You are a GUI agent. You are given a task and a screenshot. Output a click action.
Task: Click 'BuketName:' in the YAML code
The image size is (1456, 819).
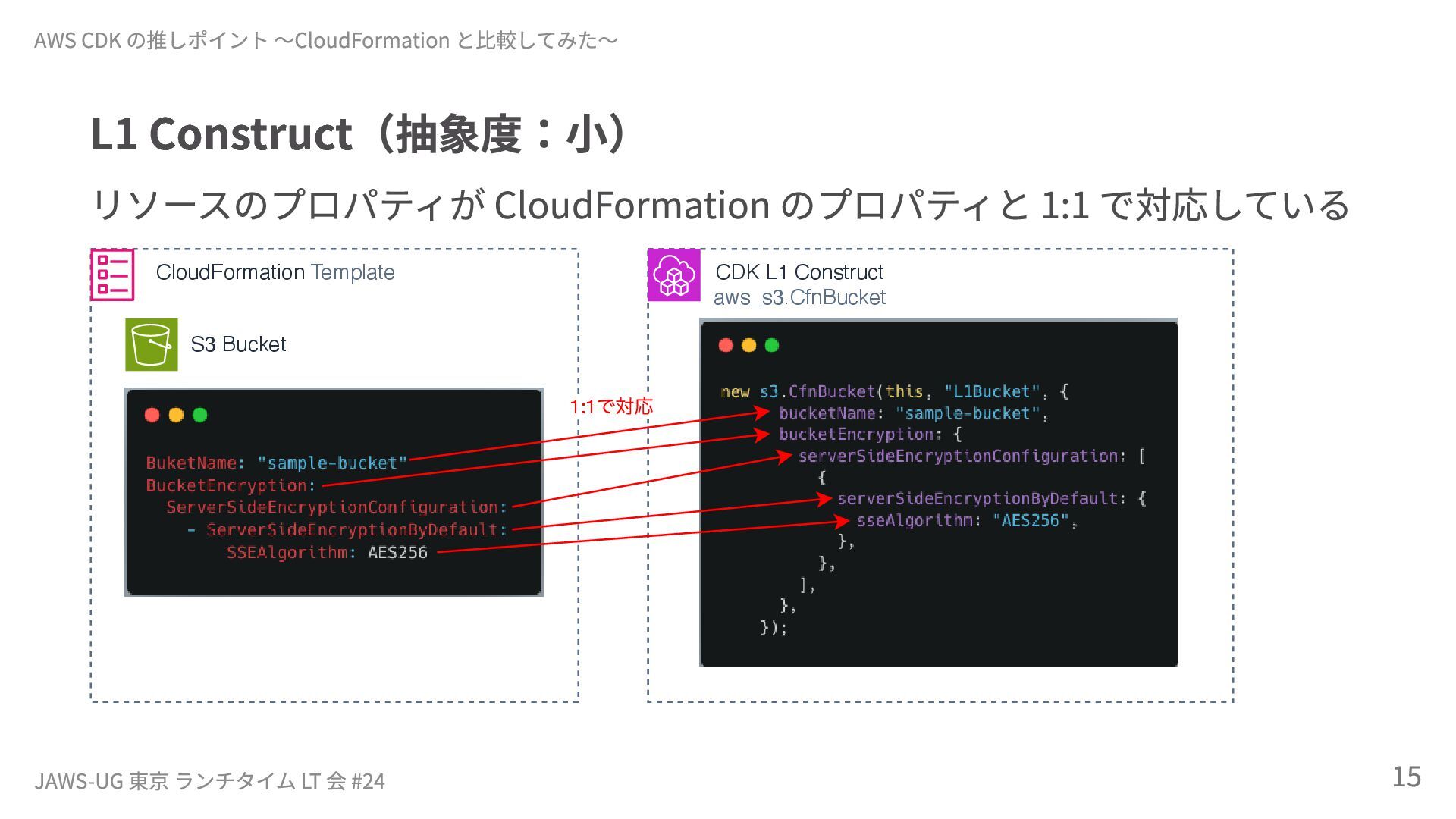coord(196,463)
